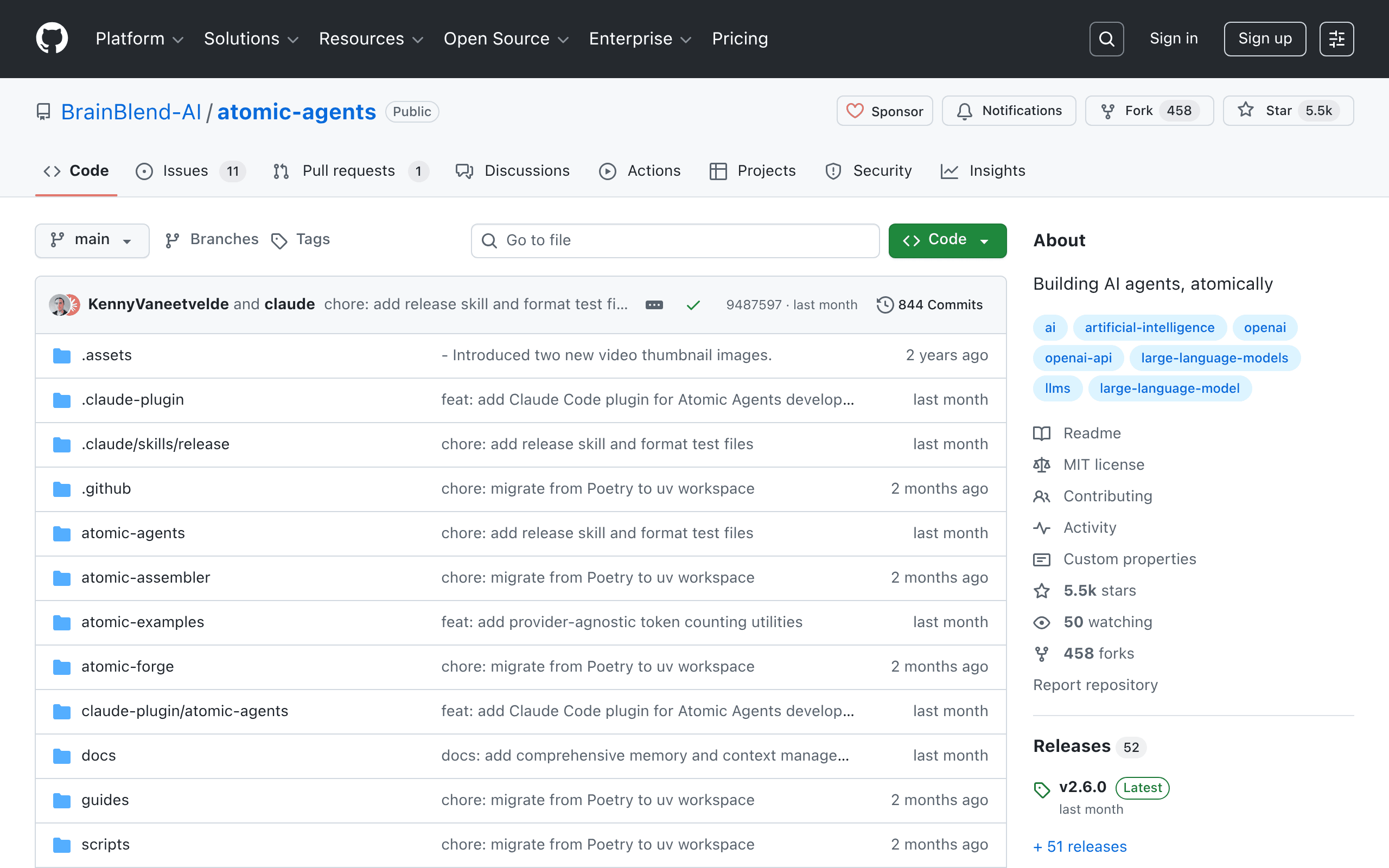
Task: Star the atomic-agents repository
Action: click(1288, 111)
